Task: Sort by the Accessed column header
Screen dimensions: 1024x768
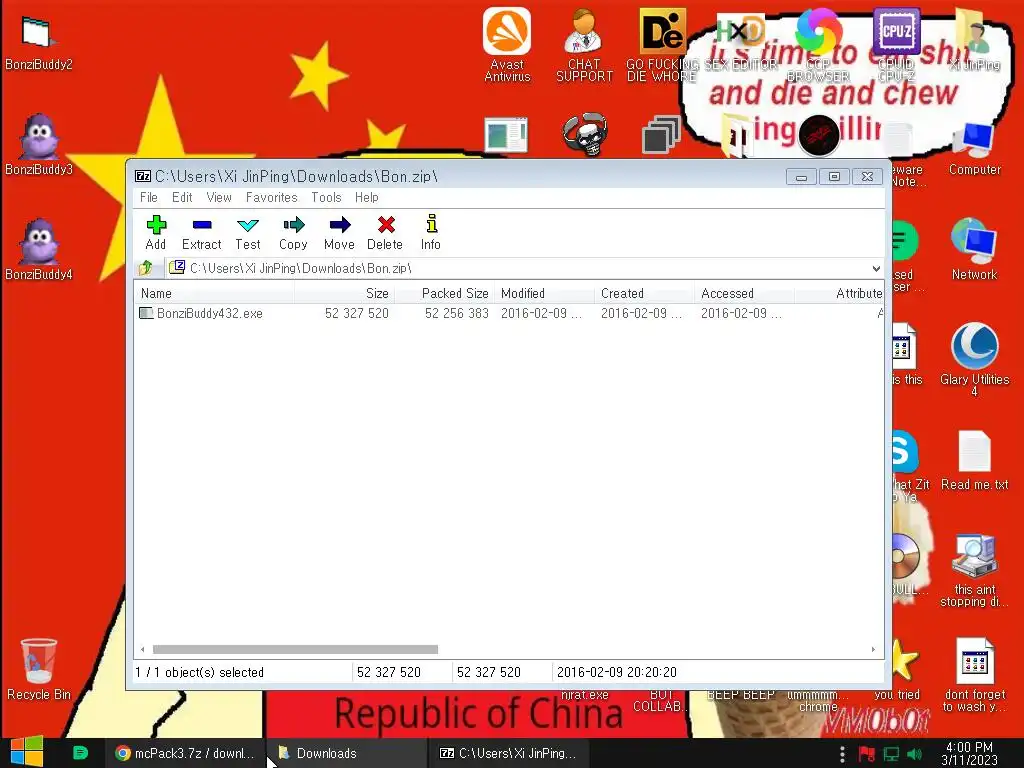Action: (x=744, y=293)
